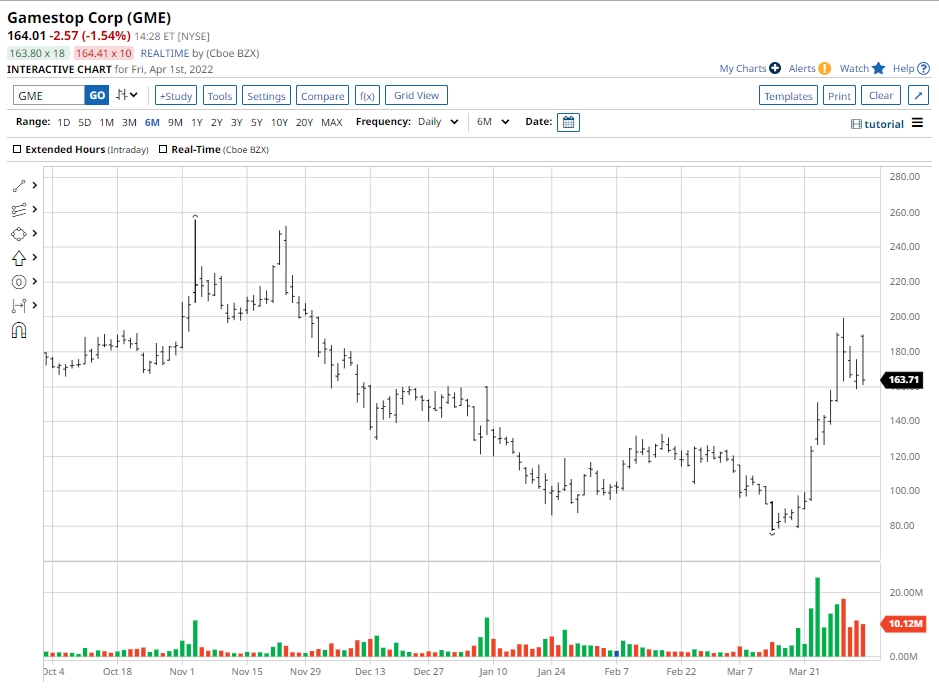Image resolution: width=939 pixels, height=696 pixels.
Task: Open the Frequency Daily dropdown
Action: click(438, 122)
